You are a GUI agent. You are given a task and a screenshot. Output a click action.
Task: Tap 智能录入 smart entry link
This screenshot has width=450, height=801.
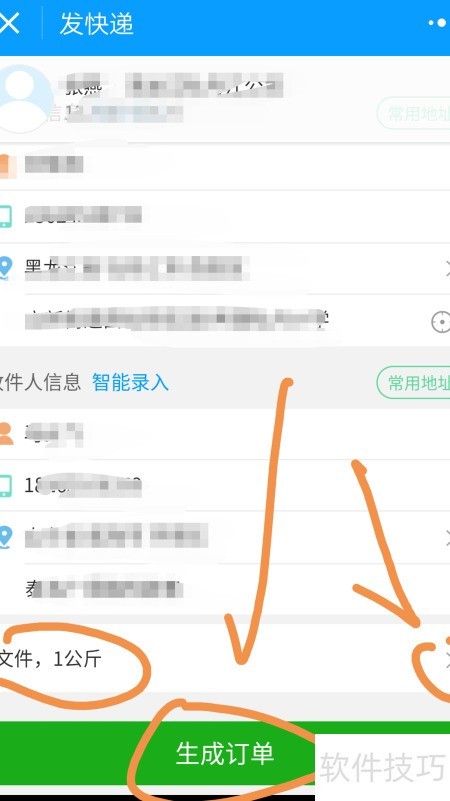(130, 382)
